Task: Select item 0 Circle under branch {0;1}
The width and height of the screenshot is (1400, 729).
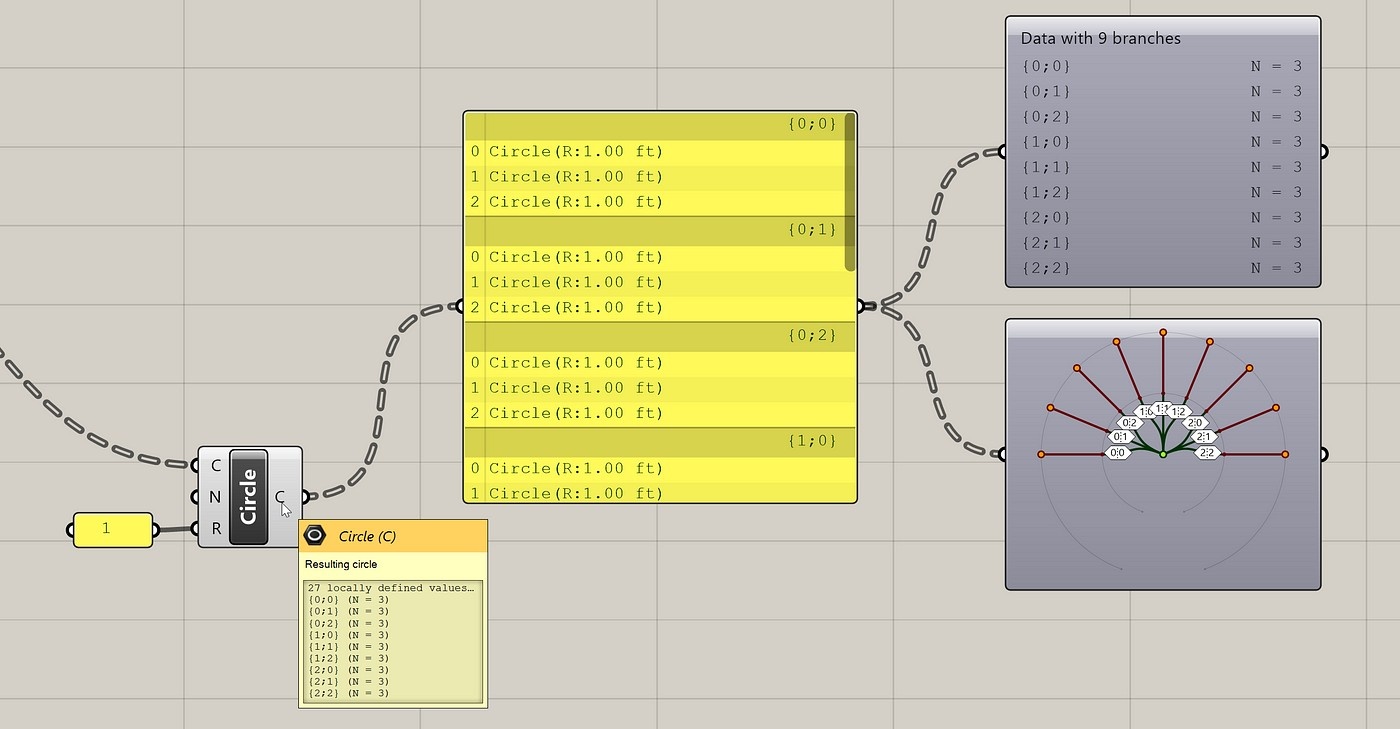Action: (655, 257)
